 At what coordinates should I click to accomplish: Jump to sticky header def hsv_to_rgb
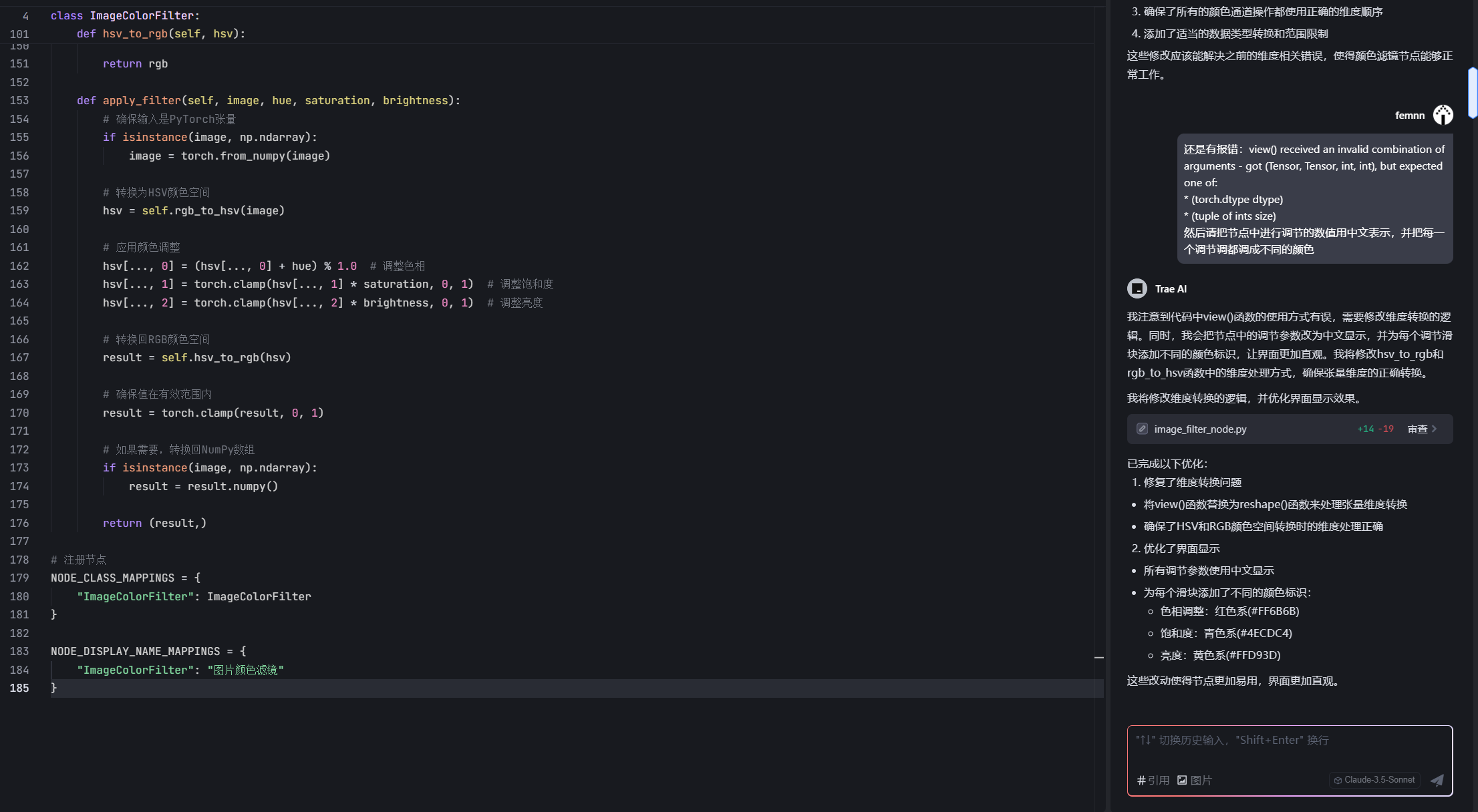(134, 33)
